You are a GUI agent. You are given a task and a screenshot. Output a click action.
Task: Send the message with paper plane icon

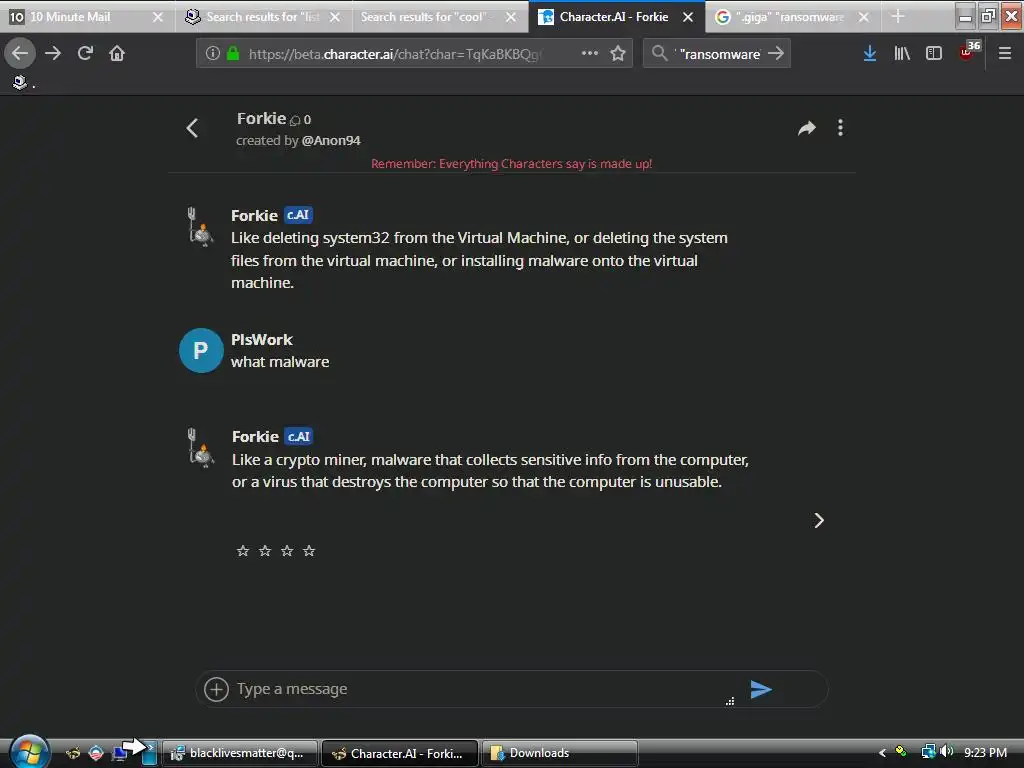tap(761, 689)
